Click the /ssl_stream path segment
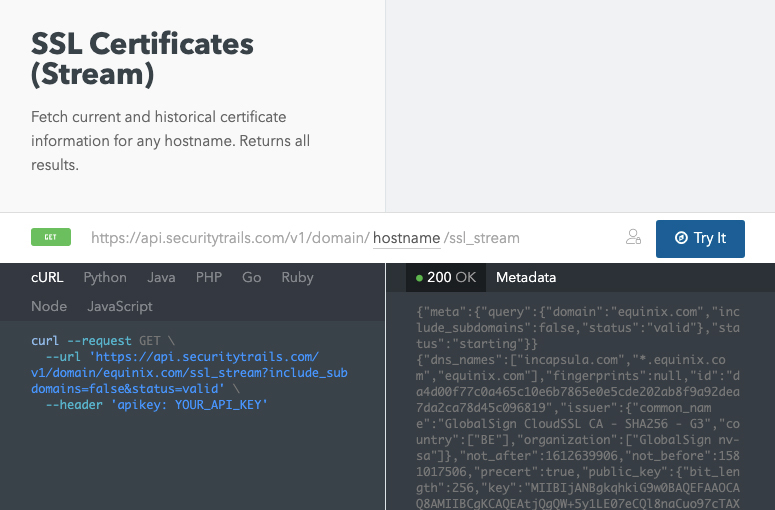Viewport: 775px width, 510px height. tap(482, 238)
